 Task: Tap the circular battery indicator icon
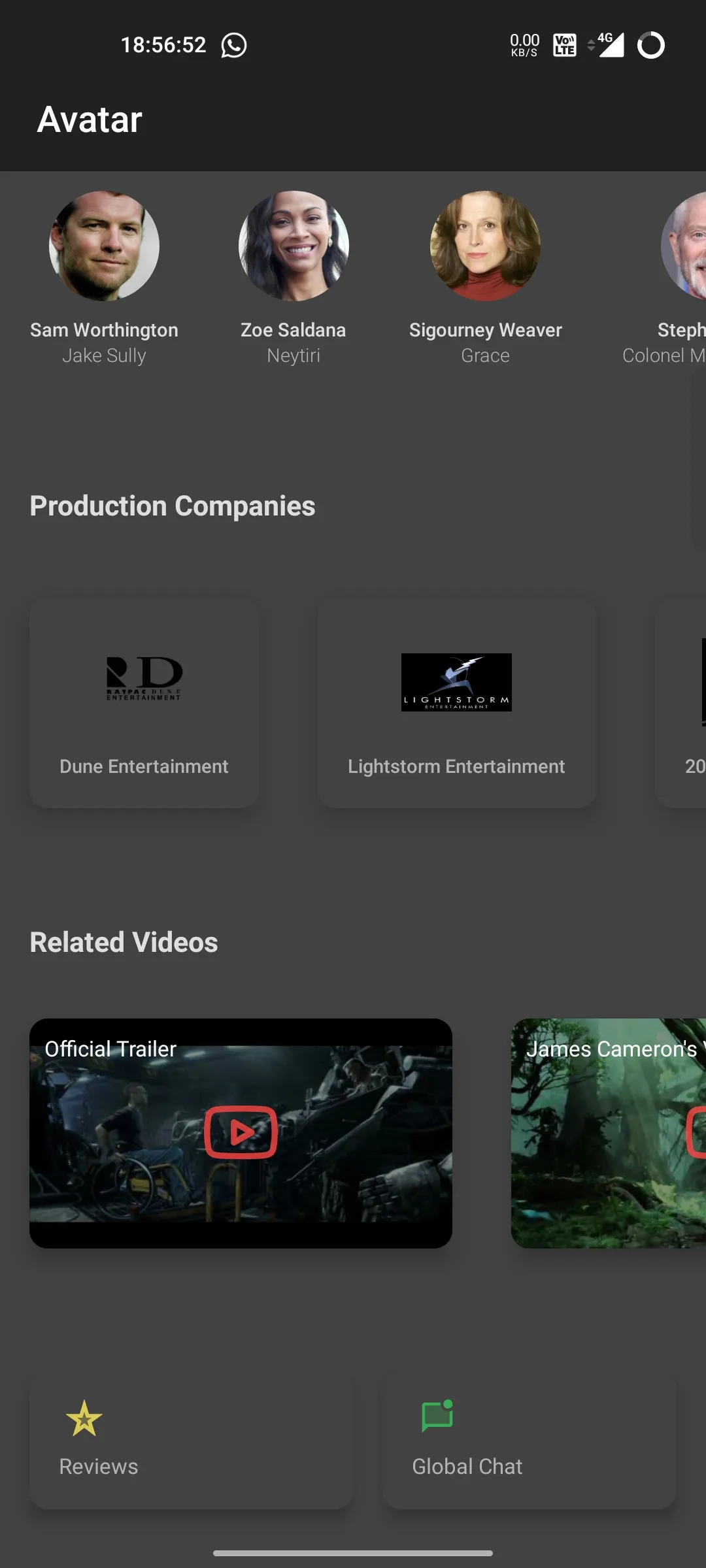click(650, 45)
